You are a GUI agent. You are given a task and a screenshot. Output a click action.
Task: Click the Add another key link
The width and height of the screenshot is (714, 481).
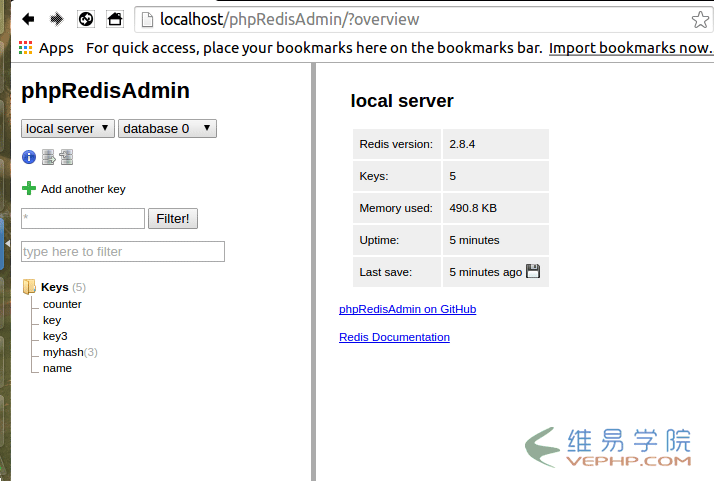(83, 189)
